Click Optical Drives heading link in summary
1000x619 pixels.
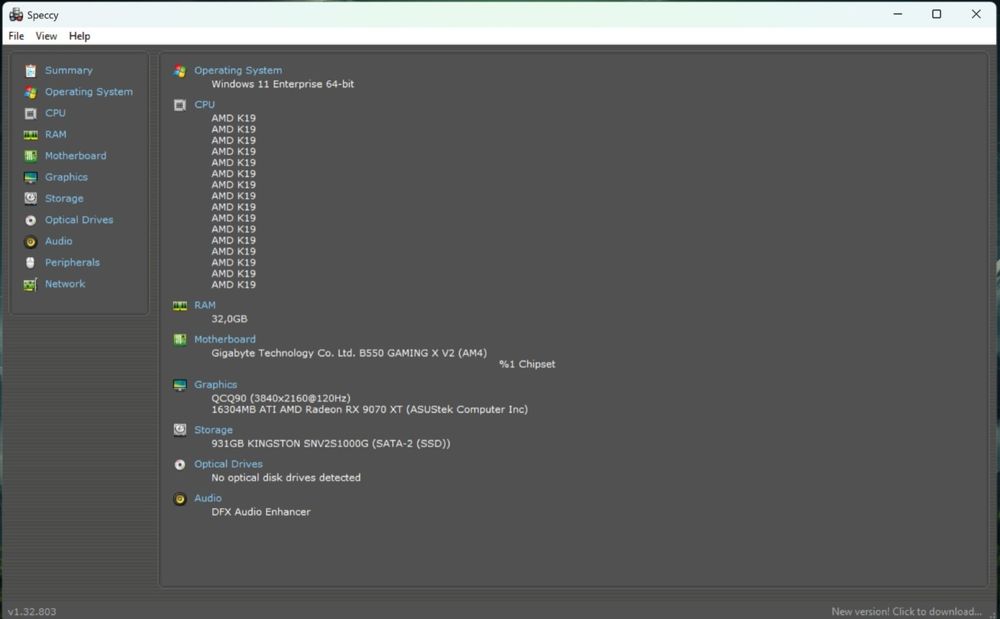pyautogui.click(x=228, y=464)
